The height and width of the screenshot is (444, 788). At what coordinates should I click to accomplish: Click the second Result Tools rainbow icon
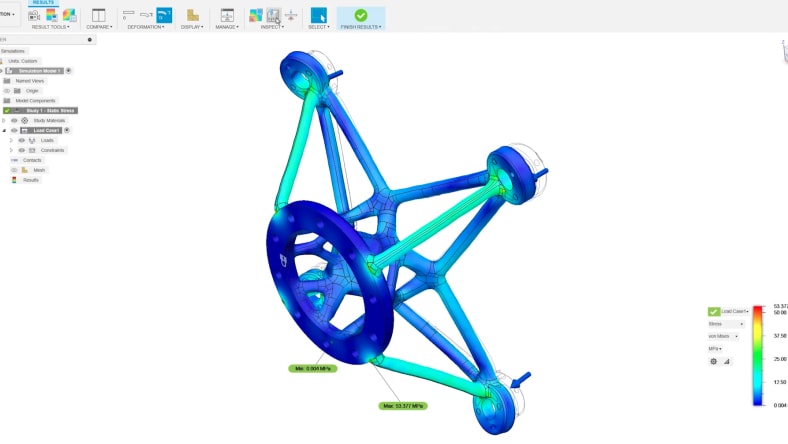pos(52,16)
